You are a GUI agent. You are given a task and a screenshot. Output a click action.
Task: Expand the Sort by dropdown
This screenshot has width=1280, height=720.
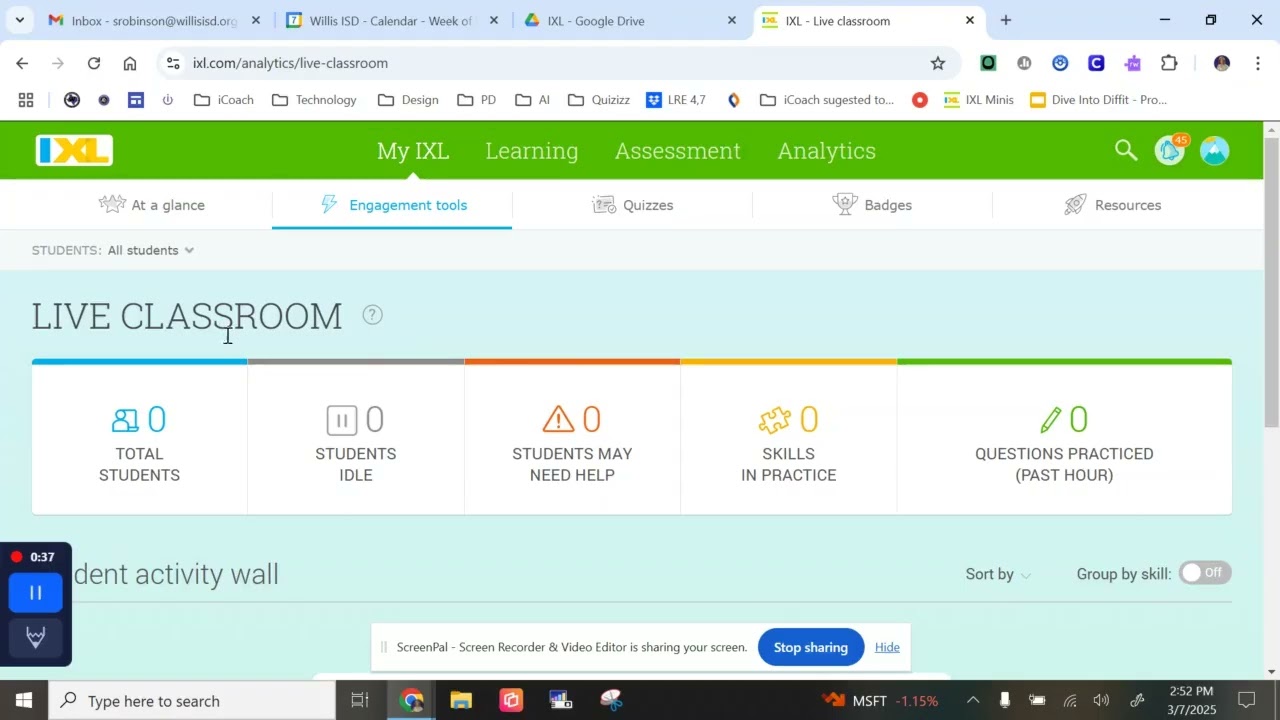[998, 574]
